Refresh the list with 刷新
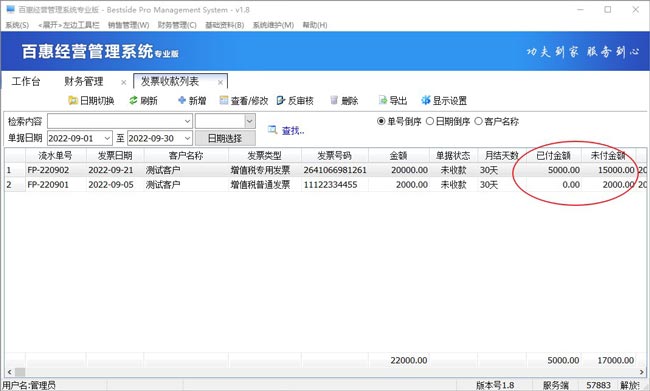This screenshot has width=650, height=391. (143, 100)
